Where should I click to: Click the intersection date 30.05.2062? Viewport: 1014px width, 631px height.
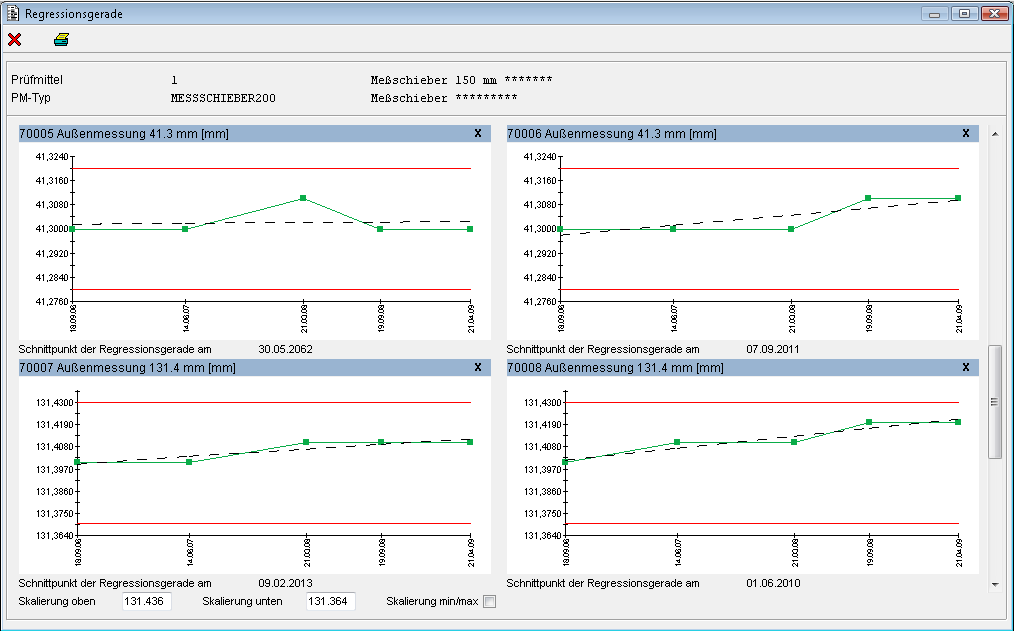pos(285,349)
